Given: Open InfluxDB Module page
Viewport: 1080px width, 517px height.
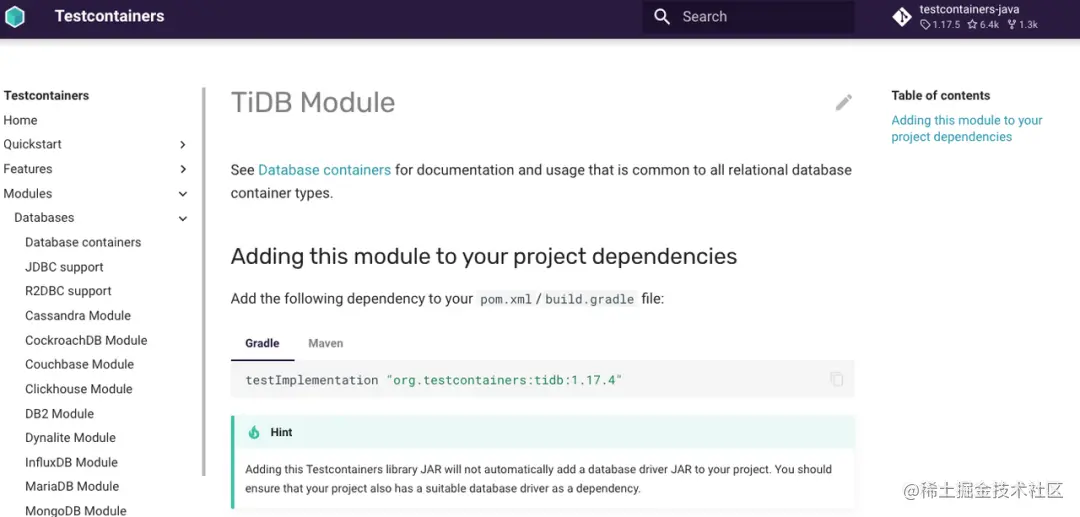Looking at the screenshot, I should pyautogui.click(x=72, y=463).
